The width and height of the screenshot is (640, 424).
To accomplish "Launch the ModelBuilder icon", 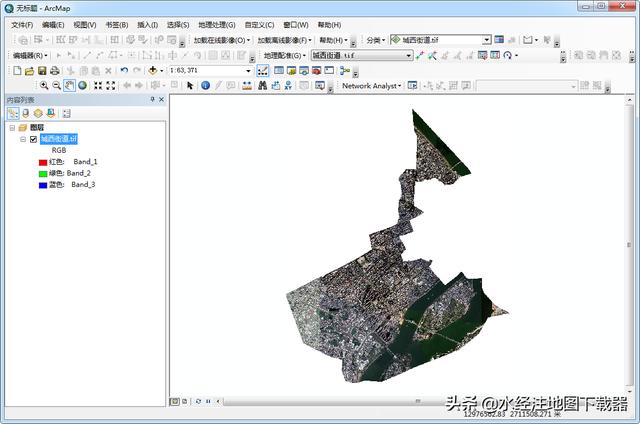I will [345, 71].
